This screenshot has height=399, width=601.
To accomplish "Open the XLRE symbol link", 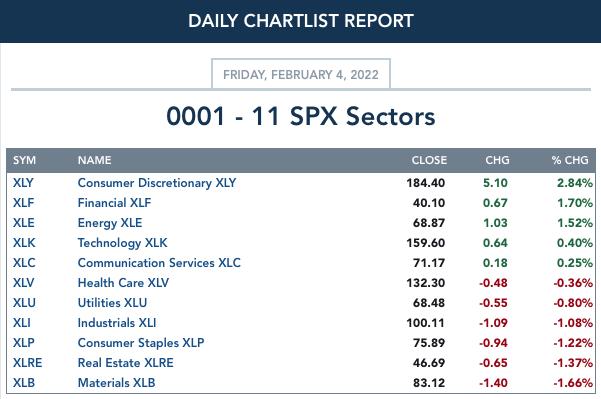I will [27, 363].
